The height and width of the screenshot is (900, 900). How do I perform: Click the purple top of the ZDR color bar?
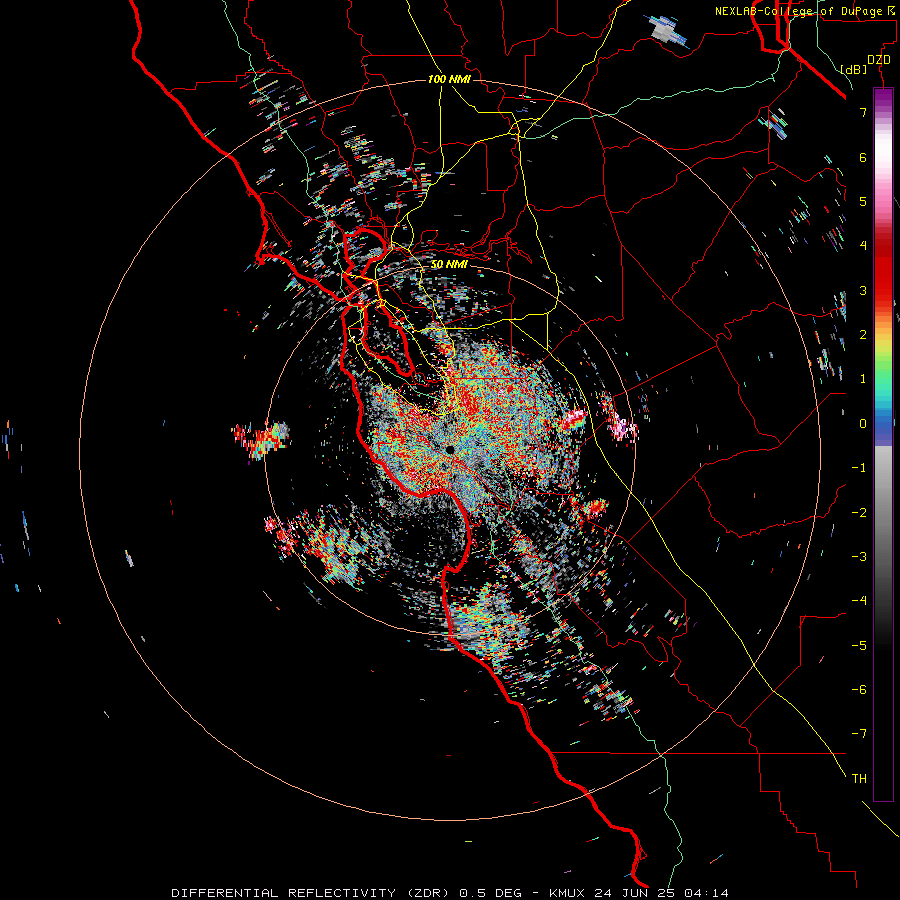pyautogui.click(x=883, y=98)
